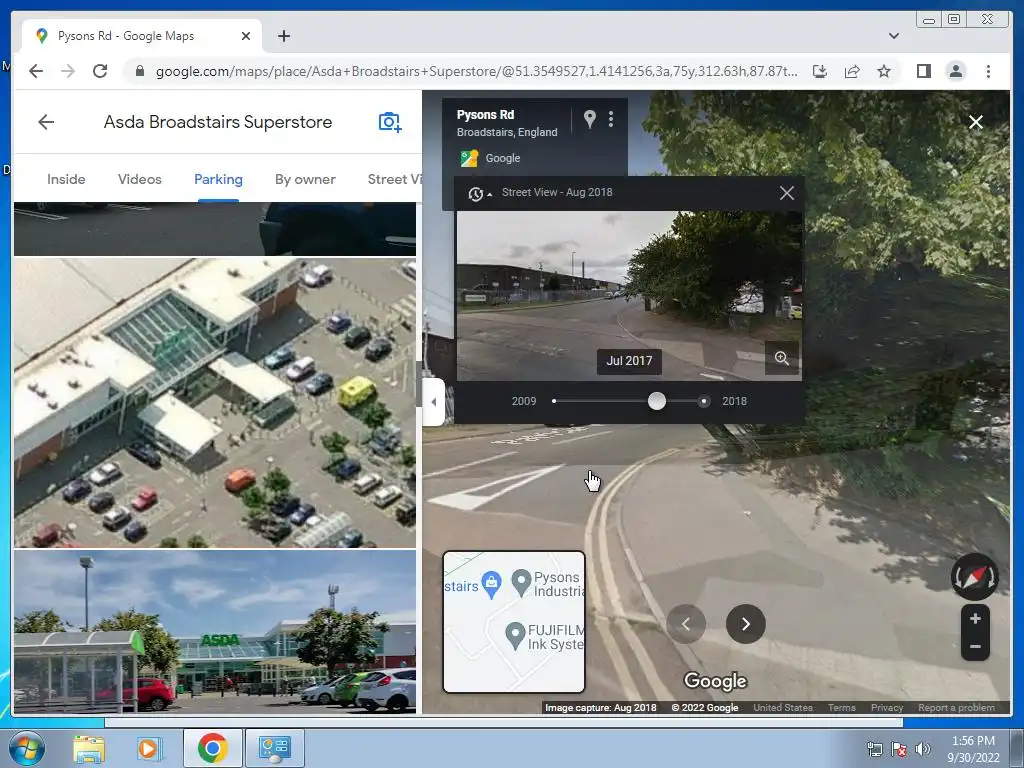Image resolution: width=1024 pixels, height=768 pixels.
Task: Click the Pysons Industrial pin on mini map
Action: [x=521, y=583]
